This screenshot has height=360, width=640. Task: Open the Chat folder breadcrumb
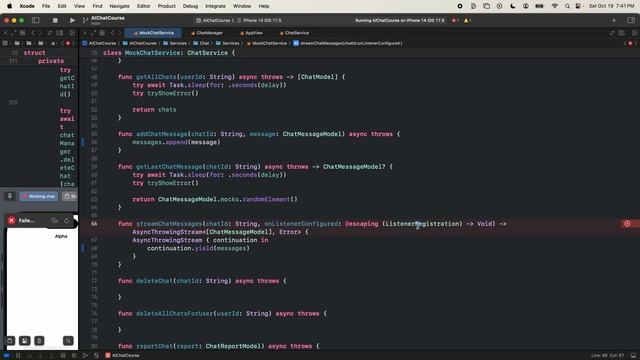[201, 43]
